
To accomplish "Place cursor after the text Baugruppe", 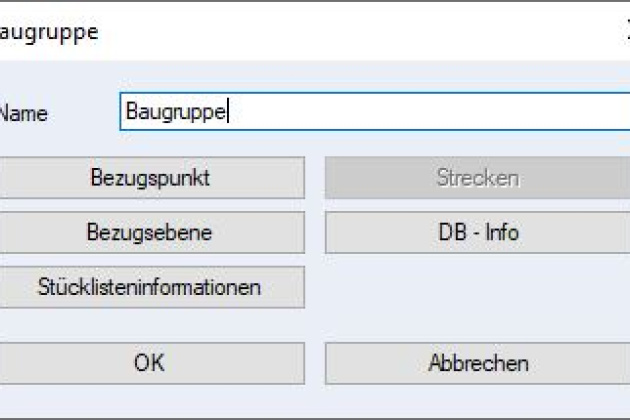I will [x=231, y=112].
